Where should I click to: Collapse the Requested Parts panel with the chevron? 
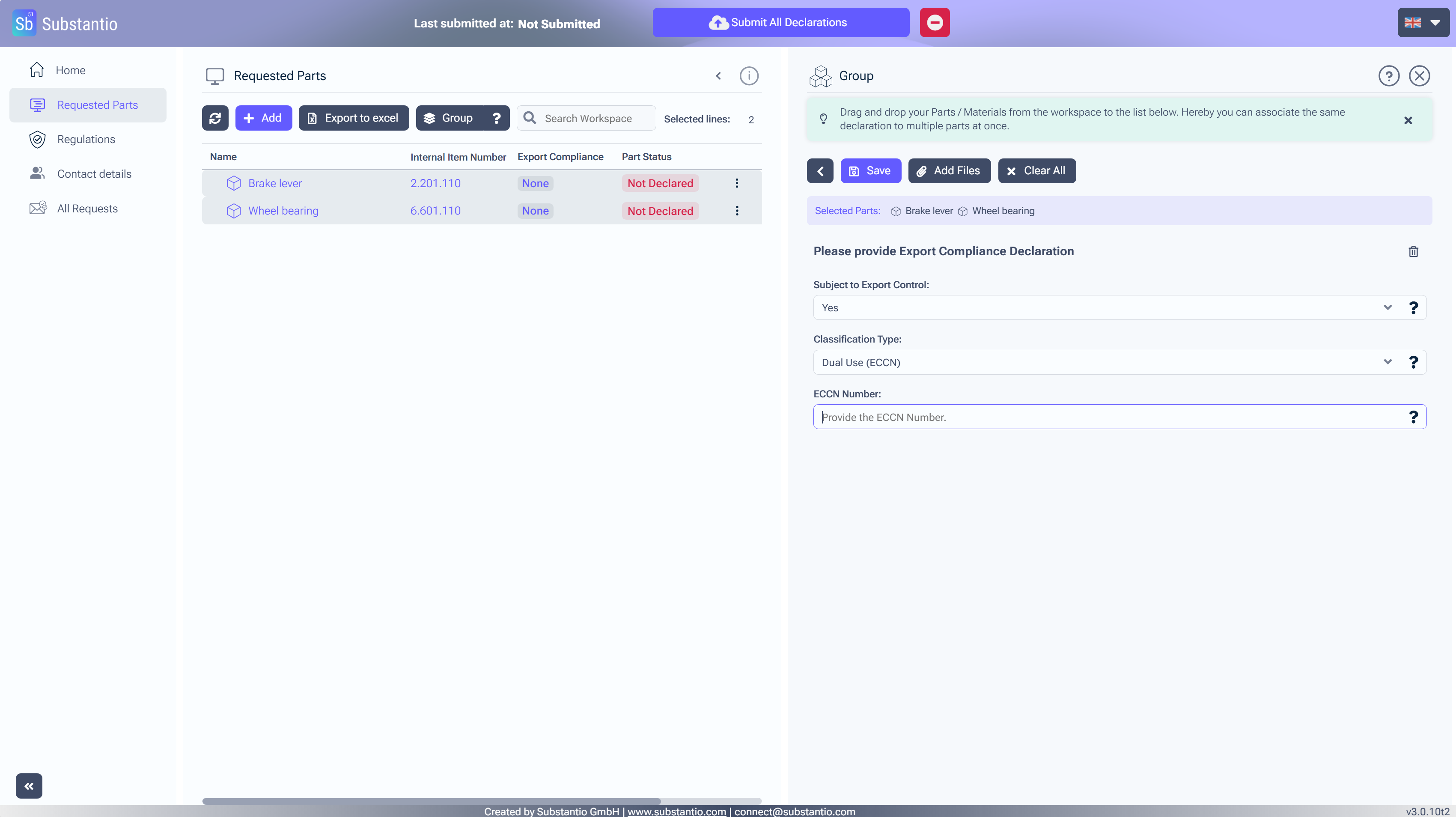tap(718, 76)
